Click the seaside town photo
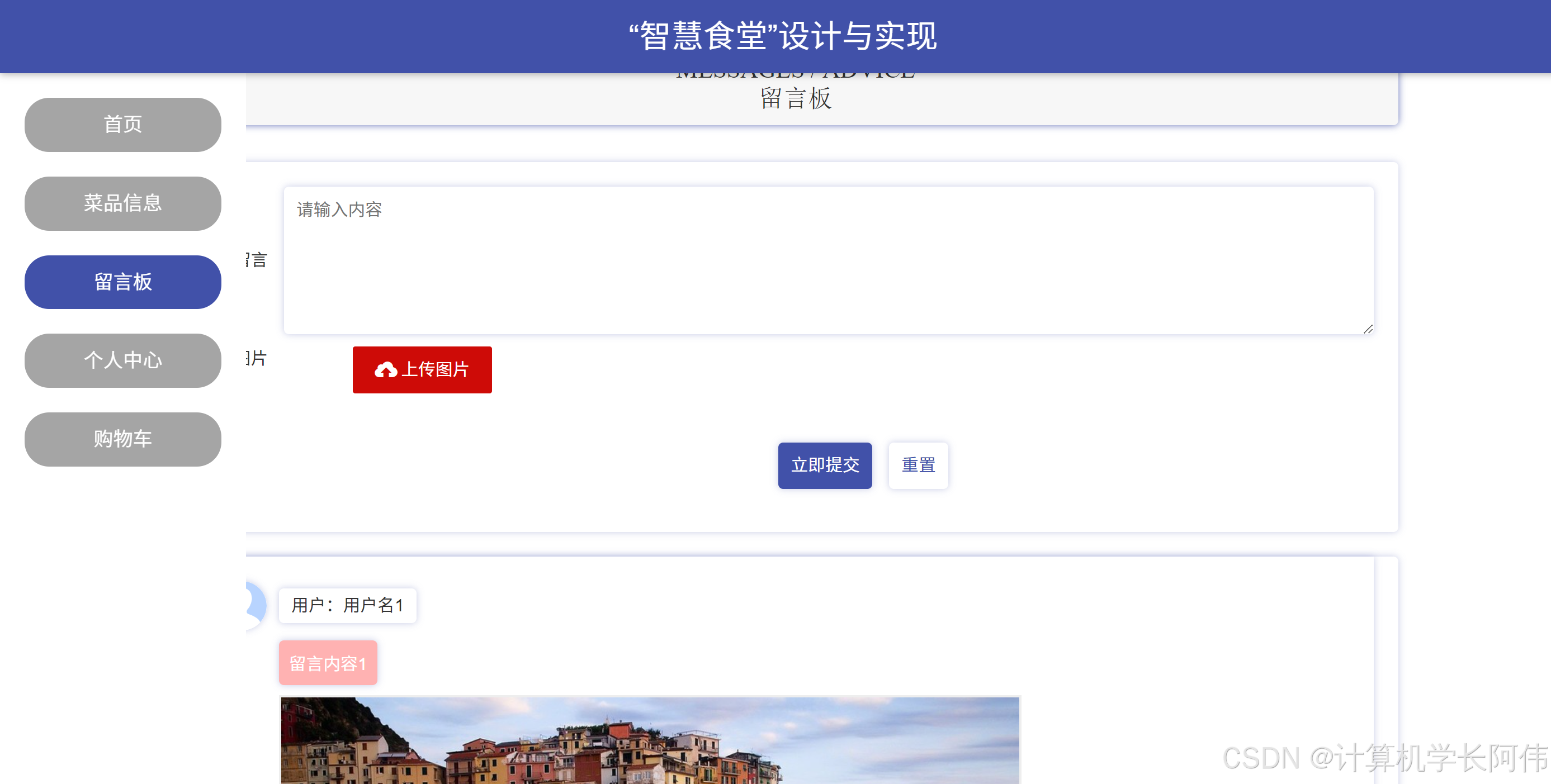The width and height of the screenshot is (1551, 784). coord(650,740)
